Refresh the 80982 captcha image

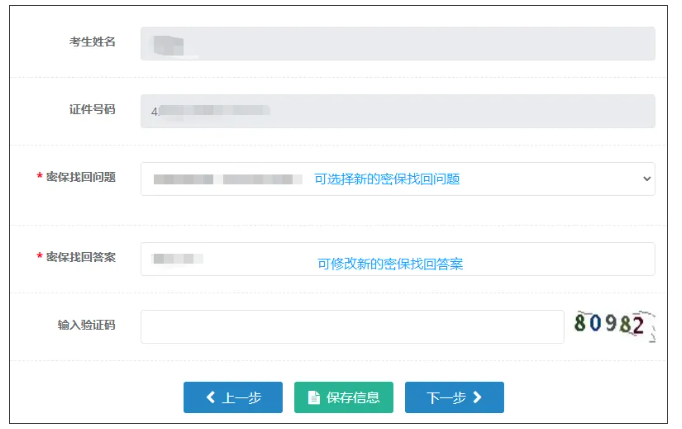(614, 325)
